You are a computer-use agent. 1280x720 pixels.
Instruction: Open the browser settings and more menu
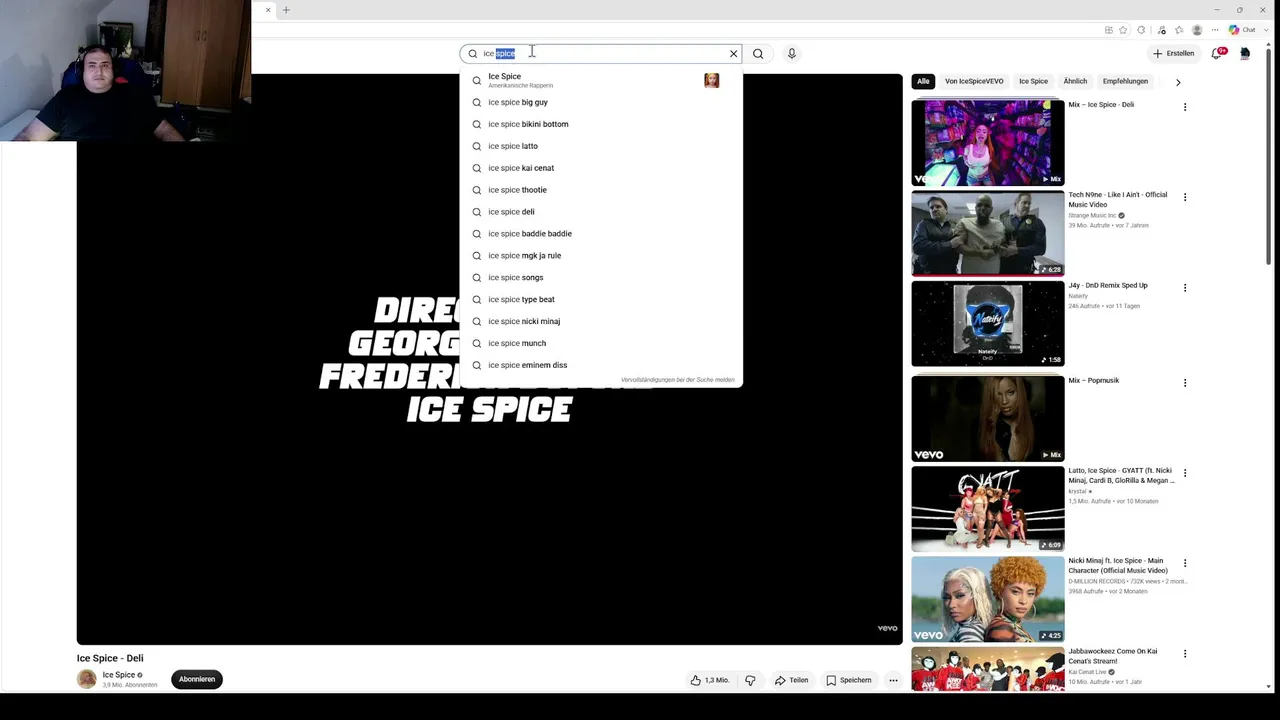pos(1215,30)
